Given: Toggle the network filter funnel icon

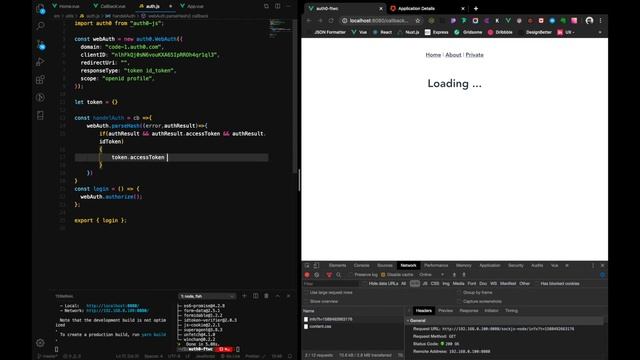Looking at the screenshot, I should (x=329, y=275).
